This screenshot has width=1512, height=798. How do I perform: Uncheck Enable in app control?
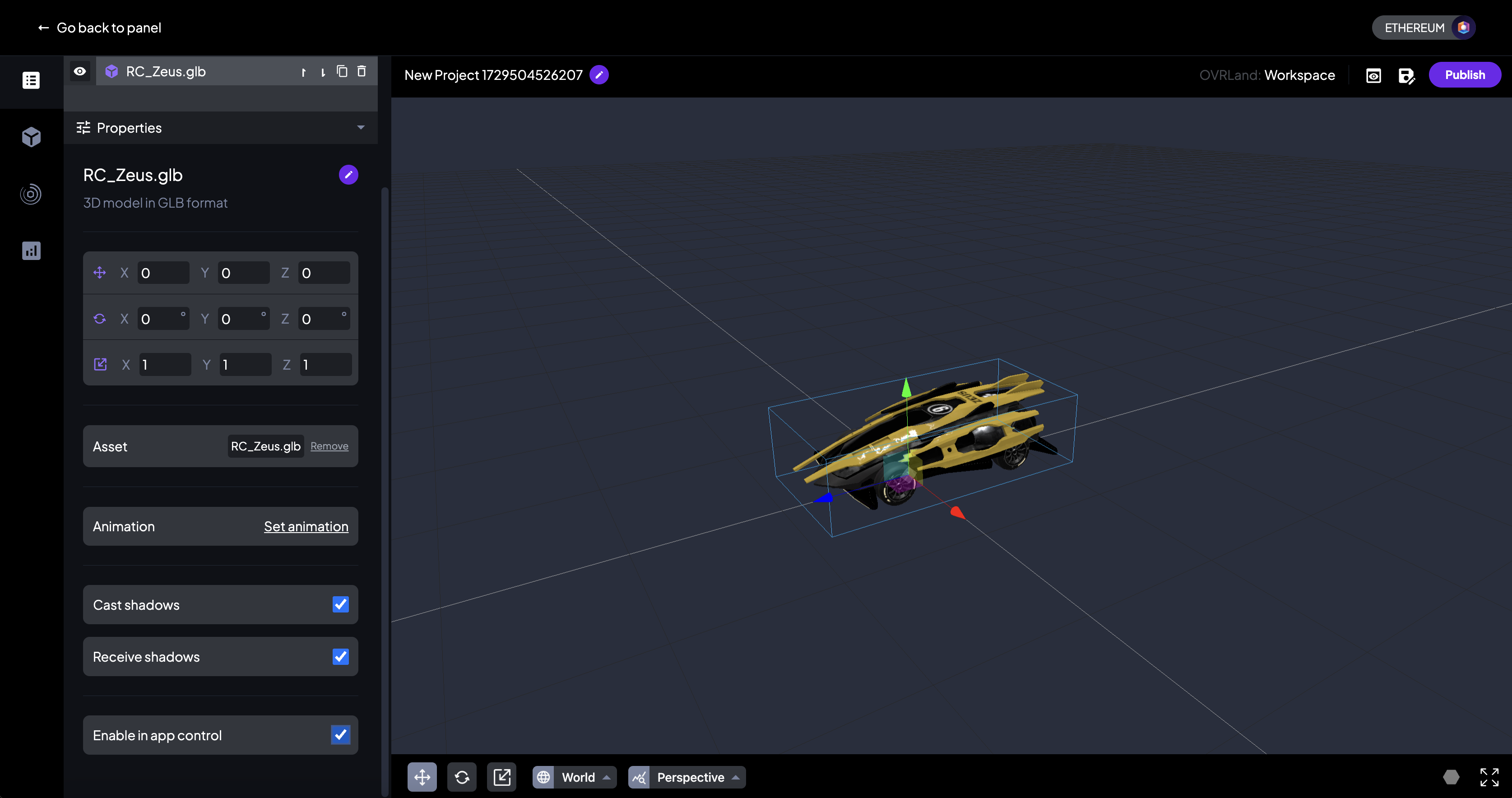340,735
